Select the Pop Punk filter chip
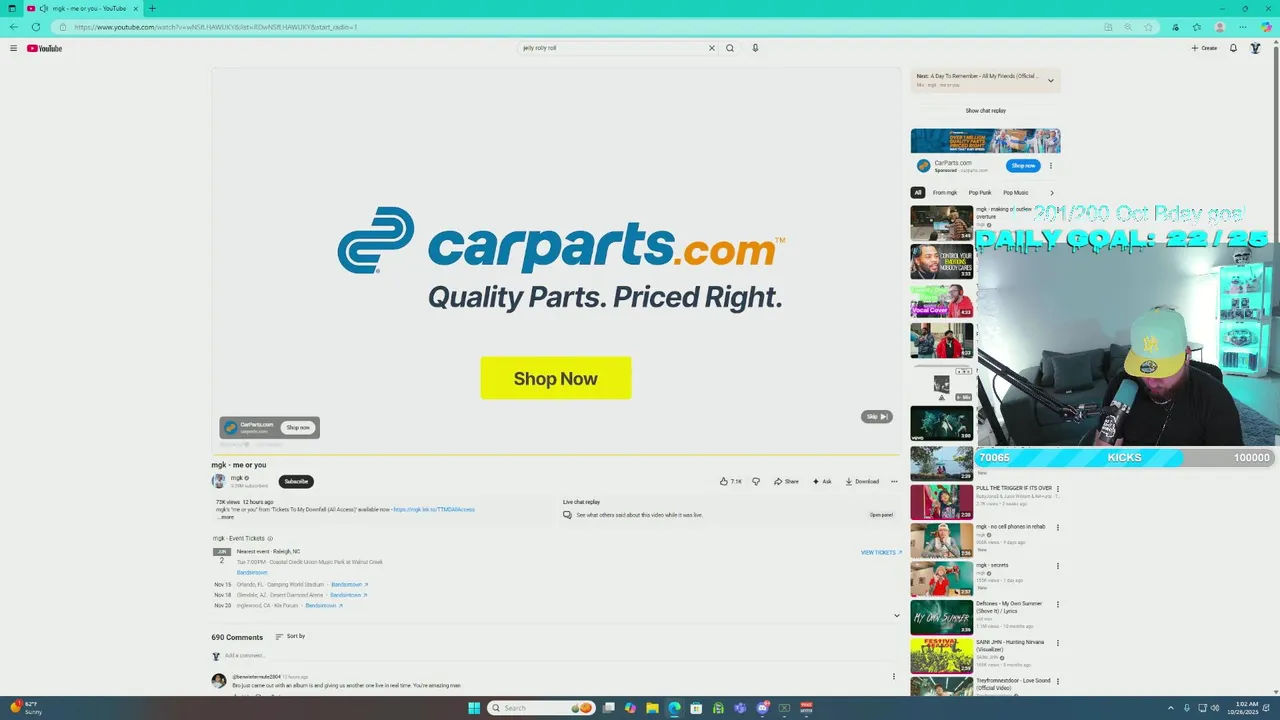Viewport: 1280px width, 720px height. [980, 193]
